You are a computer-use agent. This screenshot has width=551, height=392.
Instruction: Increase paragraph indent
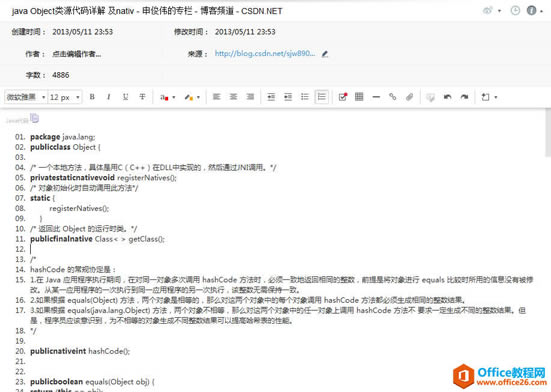288,97
